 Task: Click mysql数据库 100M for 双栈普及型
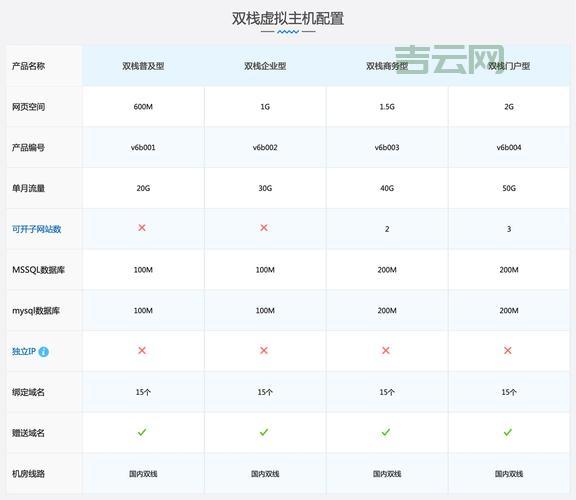coord(143,311)
